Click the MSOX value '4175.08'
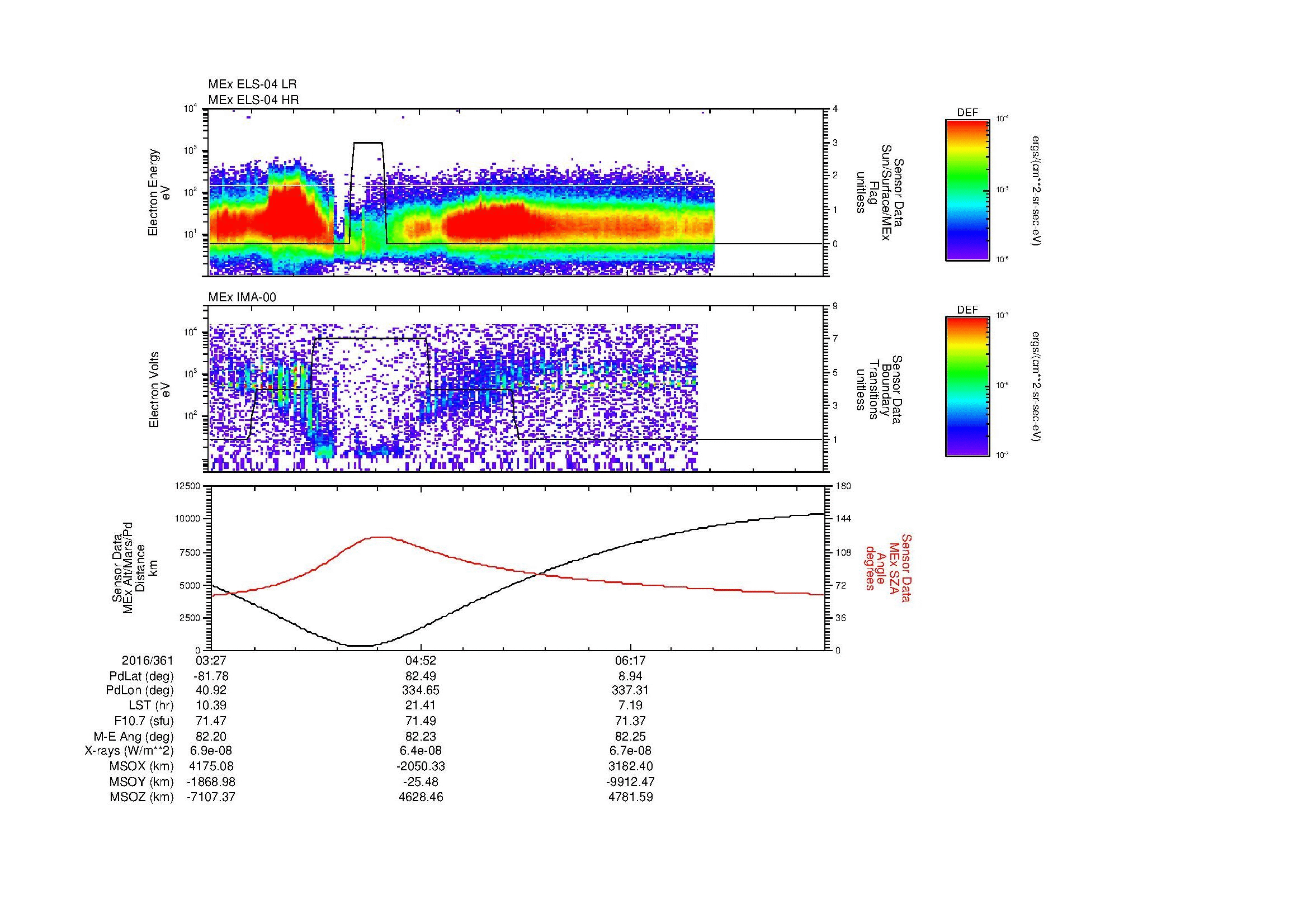The width and height of the screenshot is (1308, 924). [x=211, y=767]
